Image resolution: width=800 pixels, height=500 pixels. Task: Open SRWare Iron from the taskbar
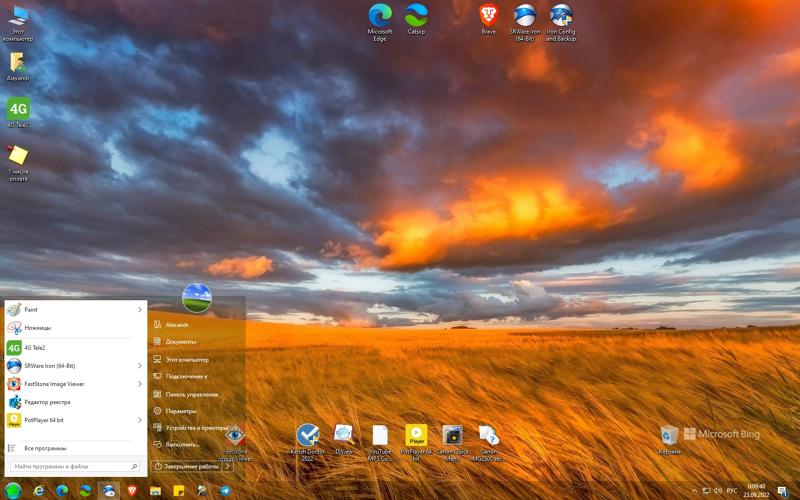[x=109, y=491]
